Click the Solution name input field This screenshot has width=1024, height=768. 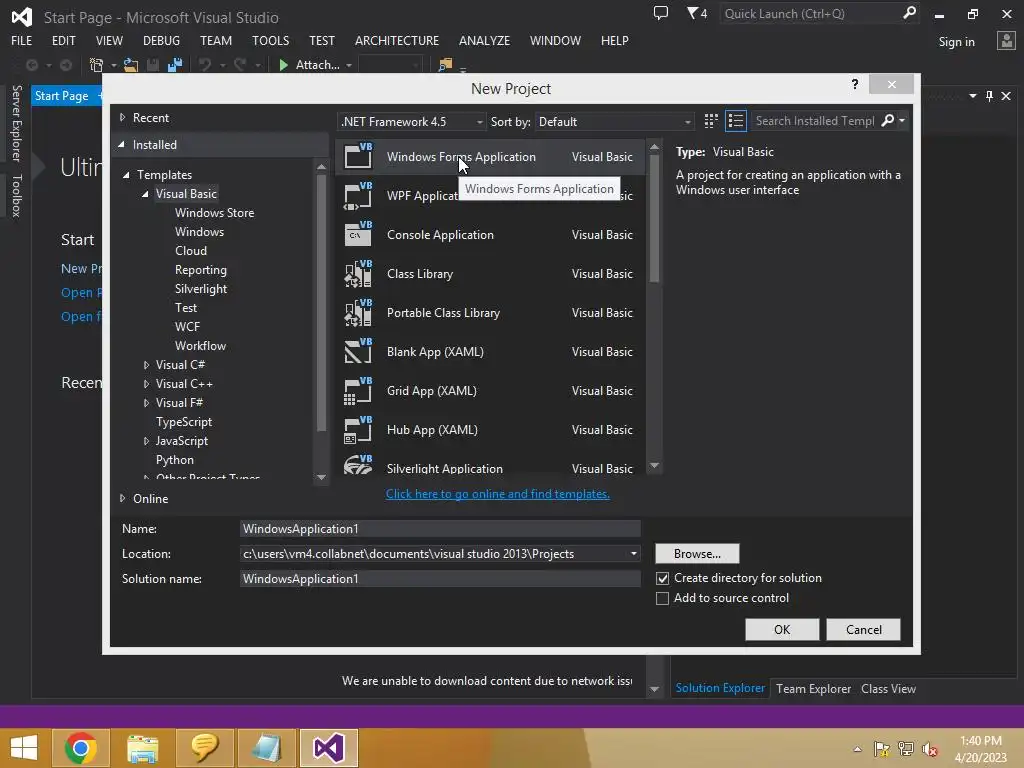click(x=440, y=579)
